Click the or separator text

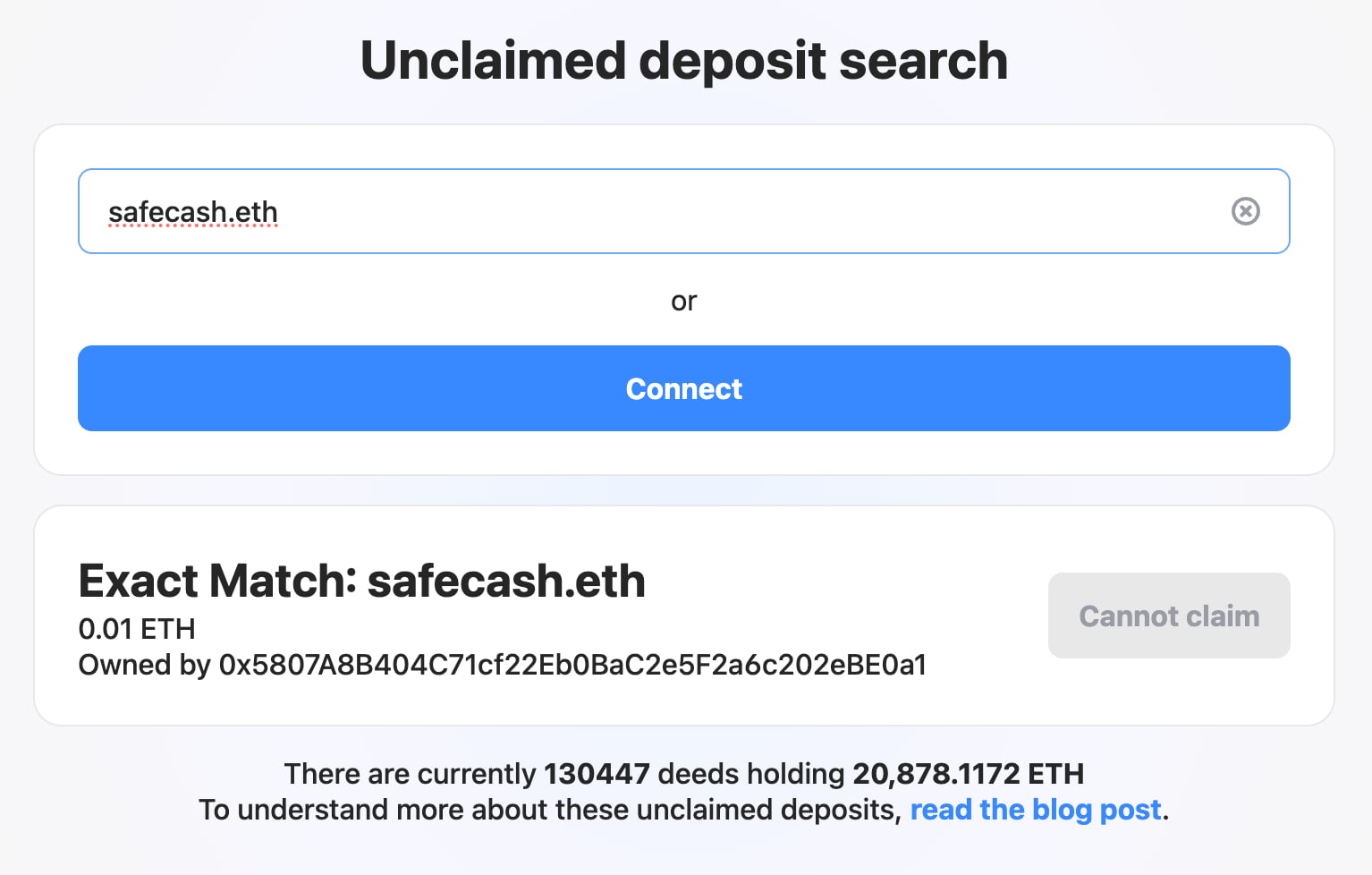click(683, 302)
